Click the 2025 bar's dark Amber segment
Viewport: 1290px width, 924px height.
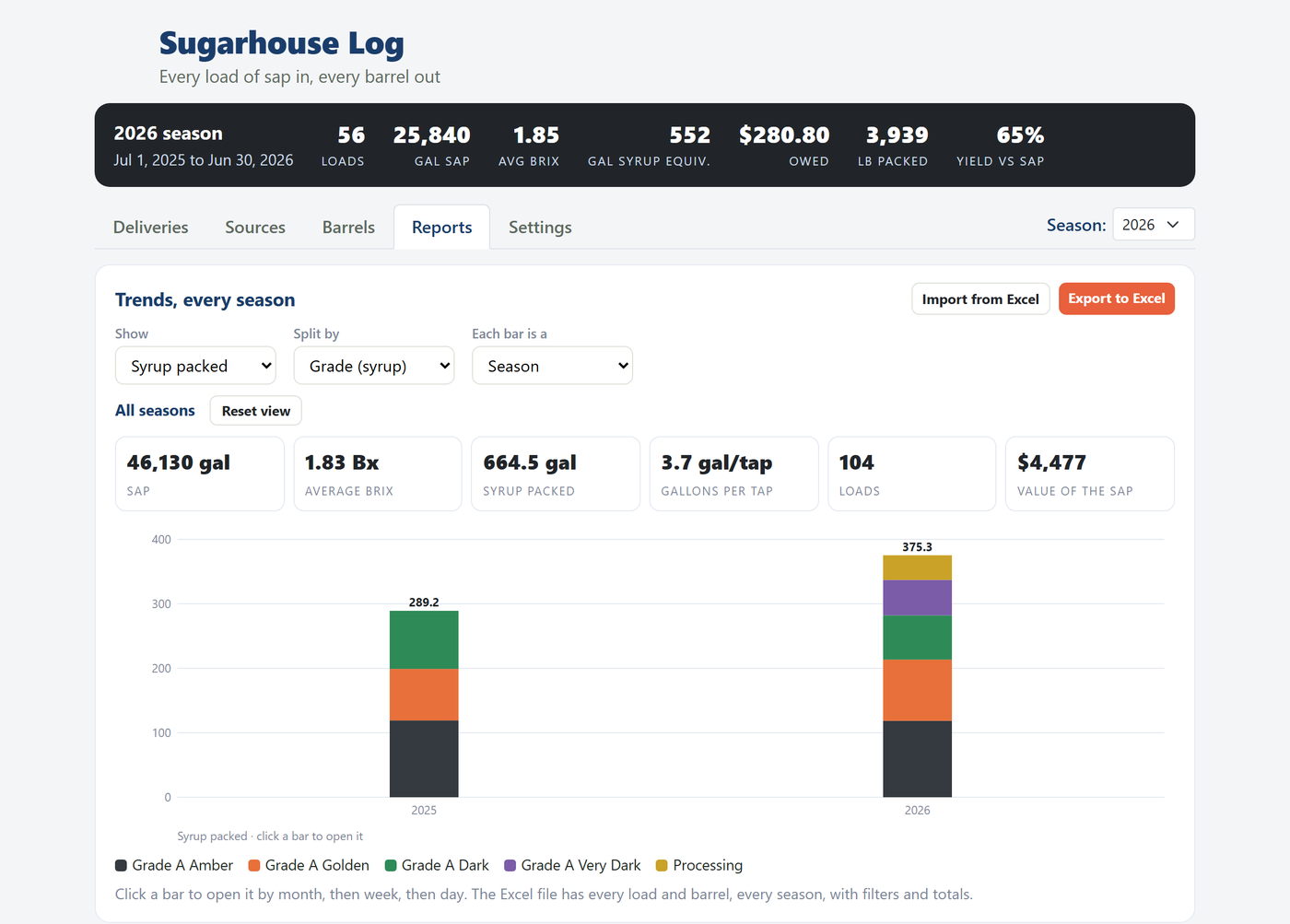(424, 759)
